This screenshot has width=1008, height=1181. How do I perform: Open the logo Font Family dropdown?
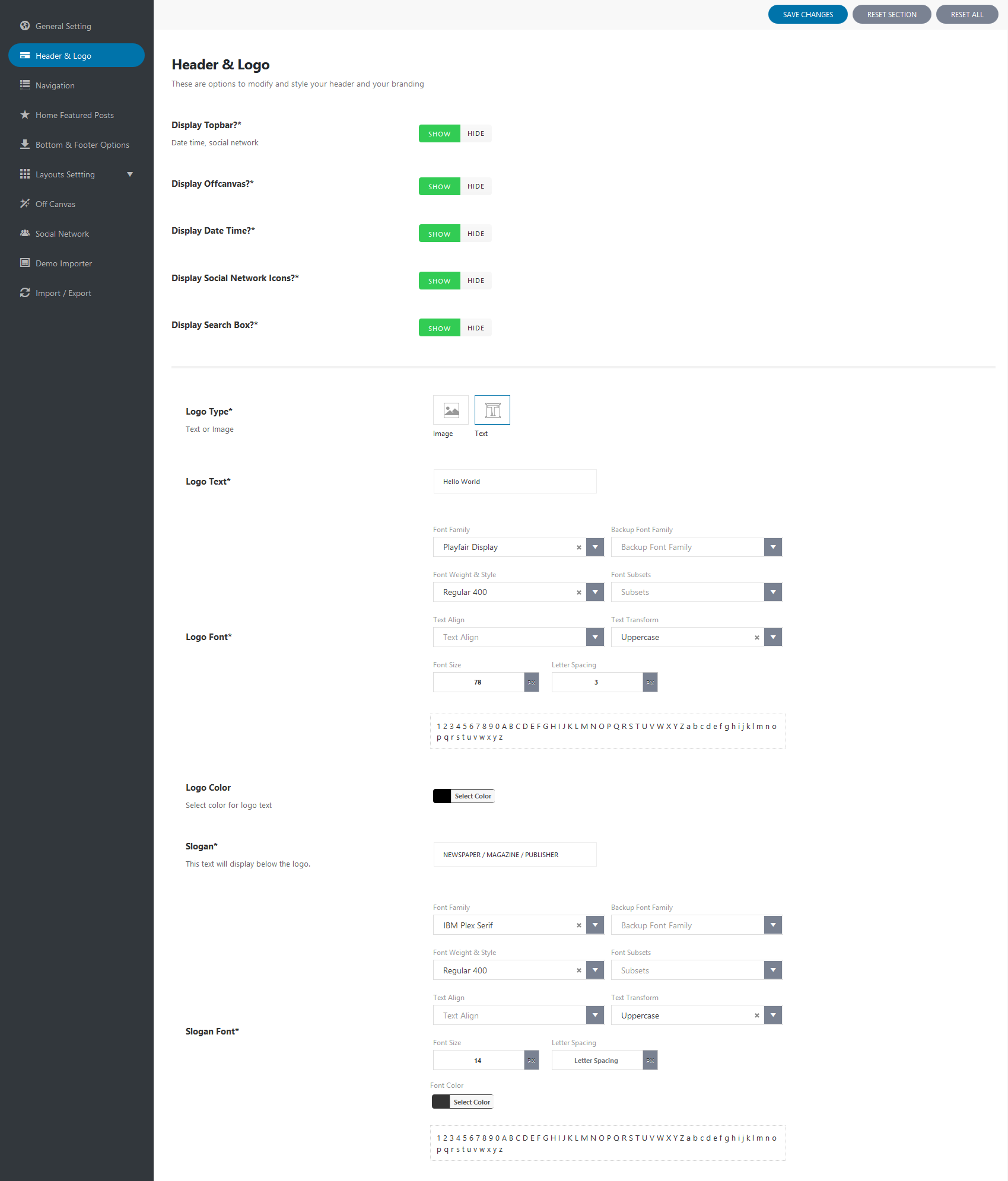594,547
